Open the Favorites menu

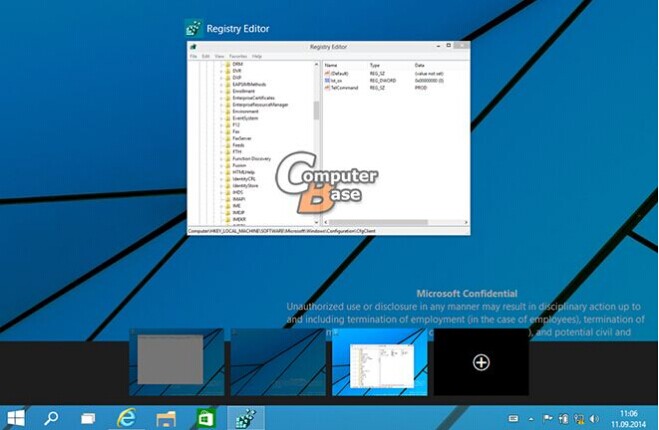pos(238,56)
